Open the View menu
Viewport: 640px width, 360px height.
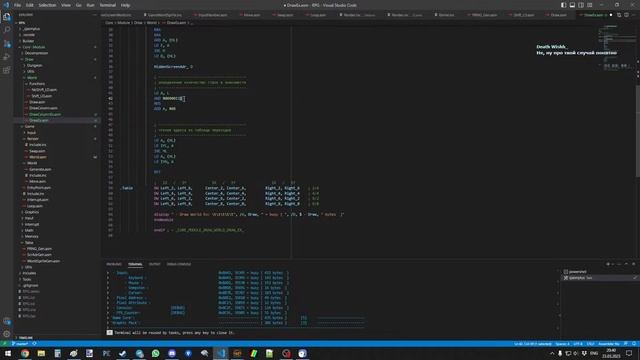point(66,5)
